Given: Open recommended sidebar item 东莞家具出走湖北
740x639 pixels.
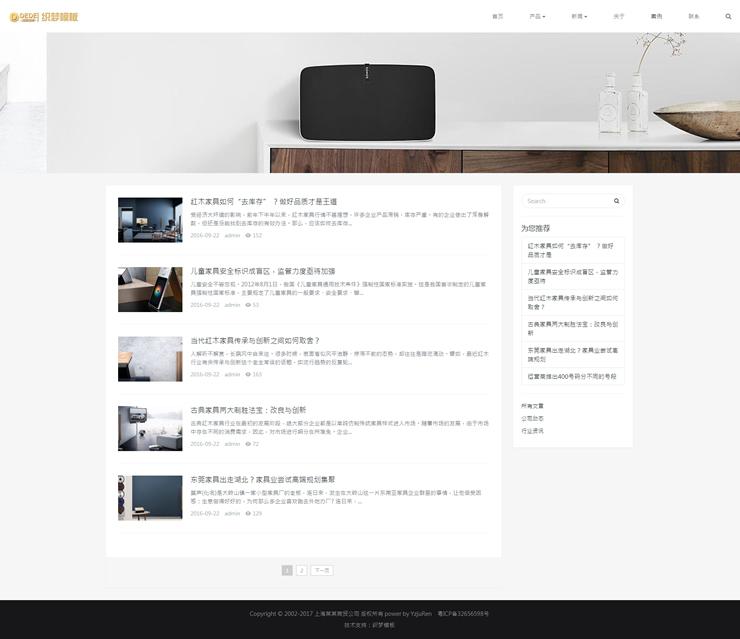Looking at the screenshot, I should pos(572,354).
